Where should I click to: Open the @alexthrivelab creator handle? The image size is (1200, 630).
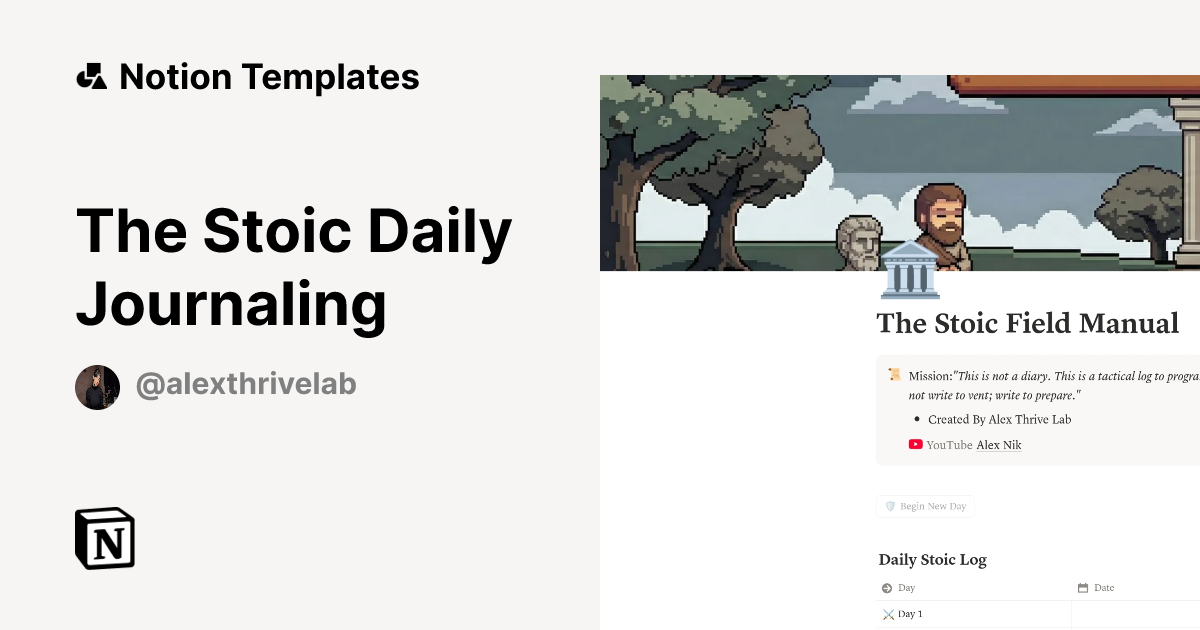tap(246, 384)
